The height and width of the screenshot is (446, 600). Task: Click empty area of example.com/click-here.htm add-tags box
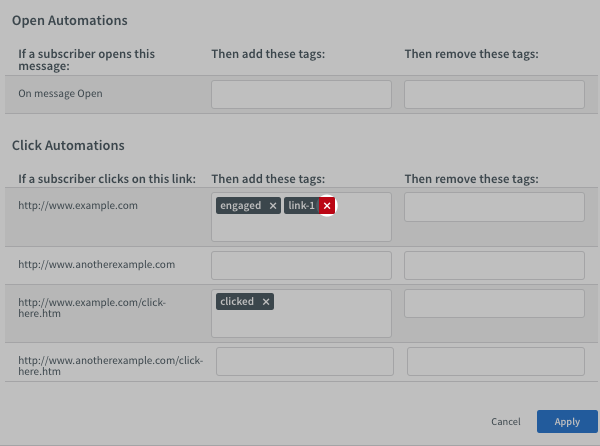pos(301,323)
